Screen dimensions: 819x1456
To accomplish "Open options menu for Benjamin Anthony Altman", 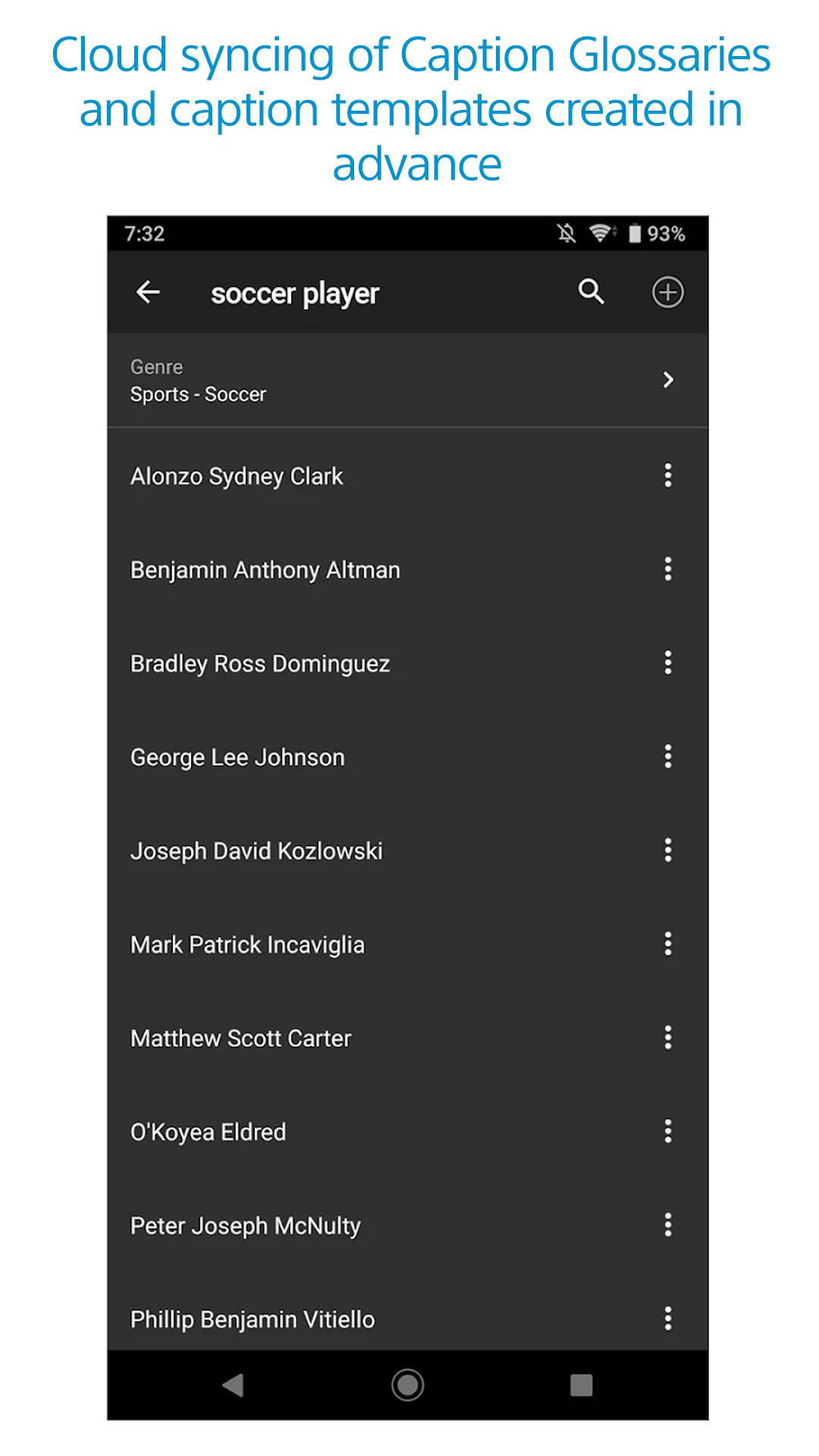I will tap(667, 569).
